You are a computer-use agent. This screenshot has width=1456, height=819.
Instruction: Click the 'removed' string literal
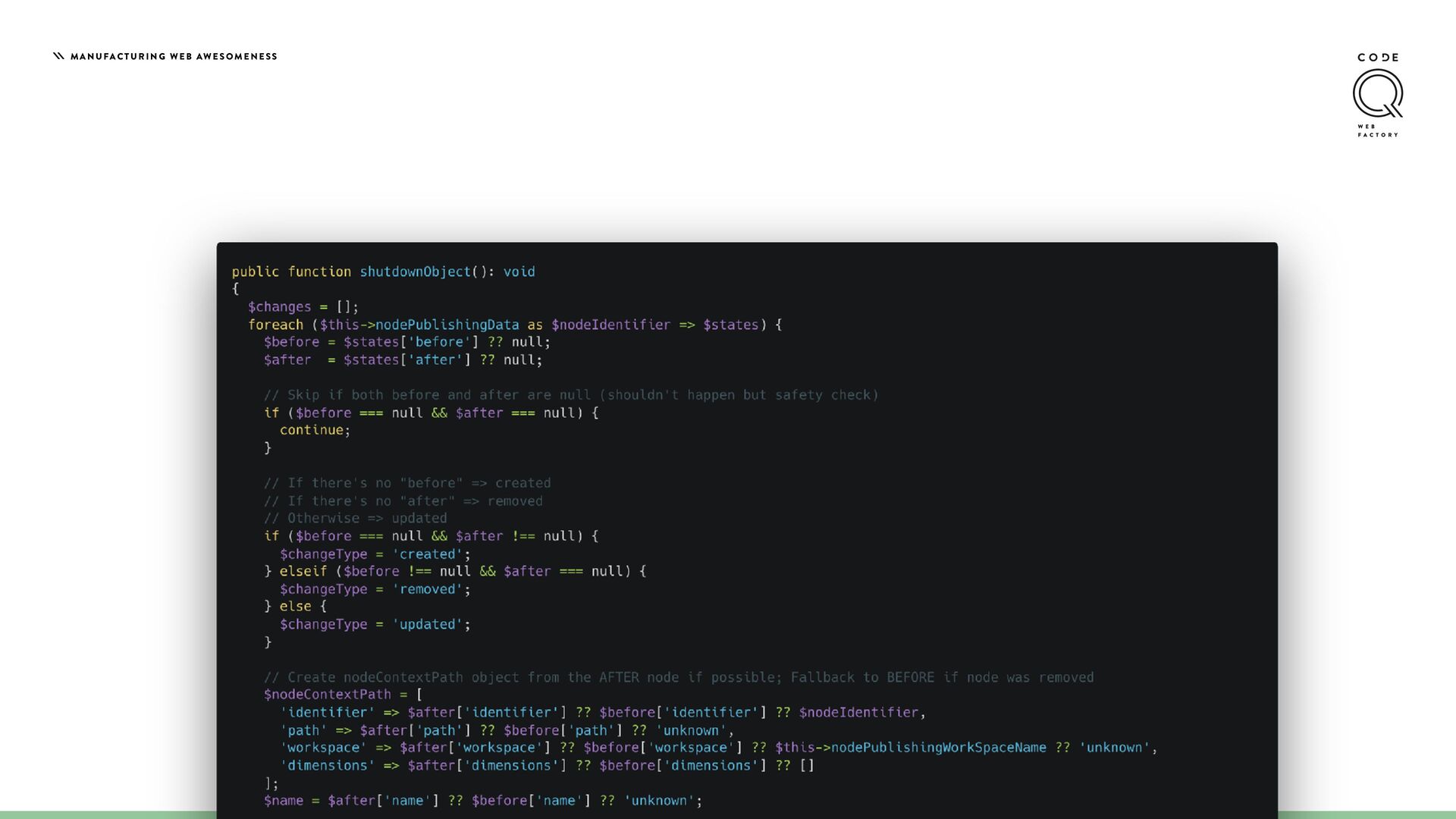pyautogui.click(x=427, y=589)
